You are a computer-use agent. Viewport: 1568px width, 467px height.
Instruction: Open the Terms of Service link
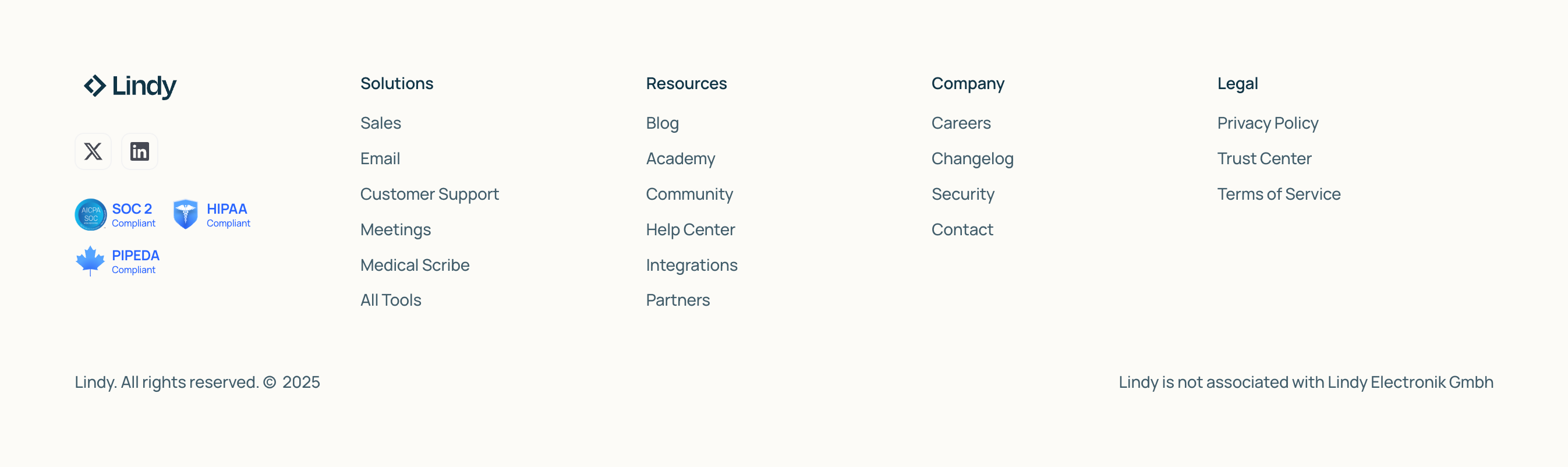(1278, 194)
